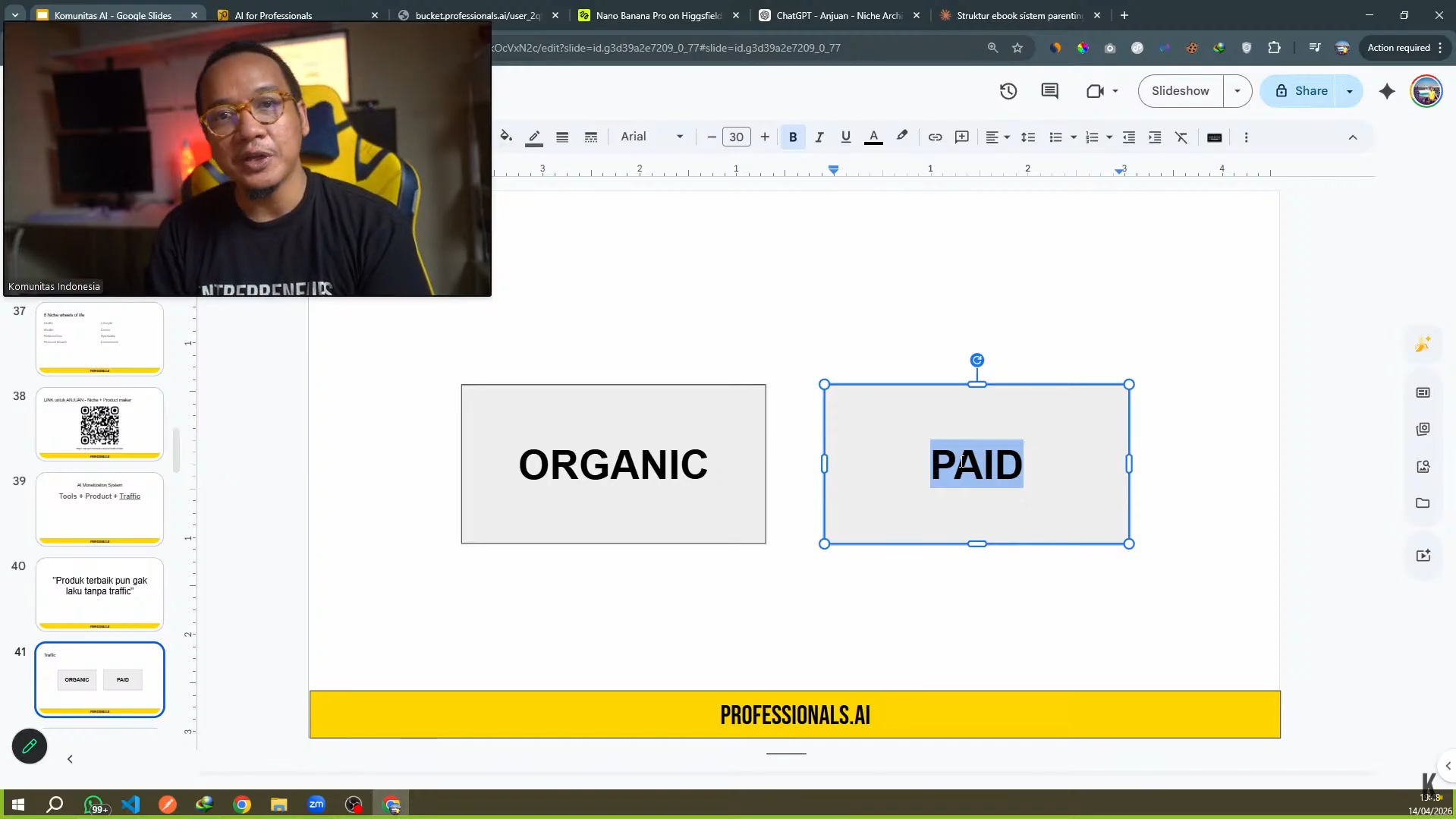Open the text color picker
The width and height of the screenshot is (1456, 819).
[x=873, y=137]
